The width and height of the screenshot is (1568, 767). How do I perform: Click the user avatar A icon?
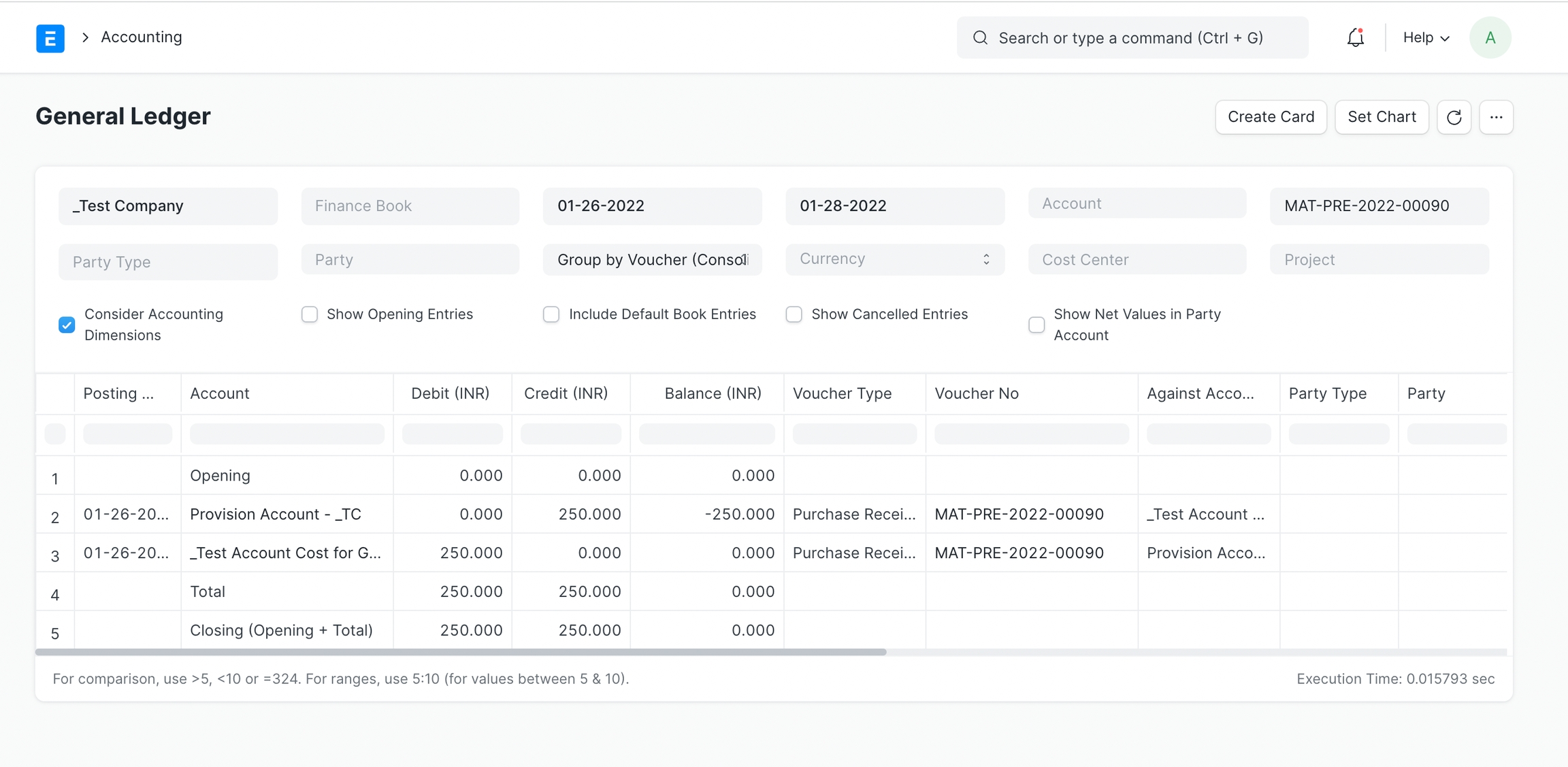pyautogui.click(x=1490, y=38)
